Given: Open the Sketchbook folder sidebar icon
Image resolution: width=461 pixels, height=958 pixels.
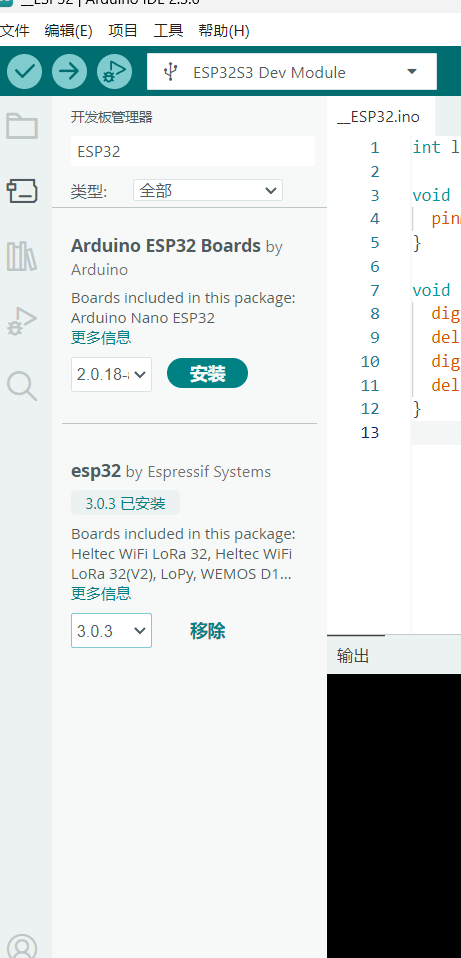Looking at the screenshot, I should point(22,126).
